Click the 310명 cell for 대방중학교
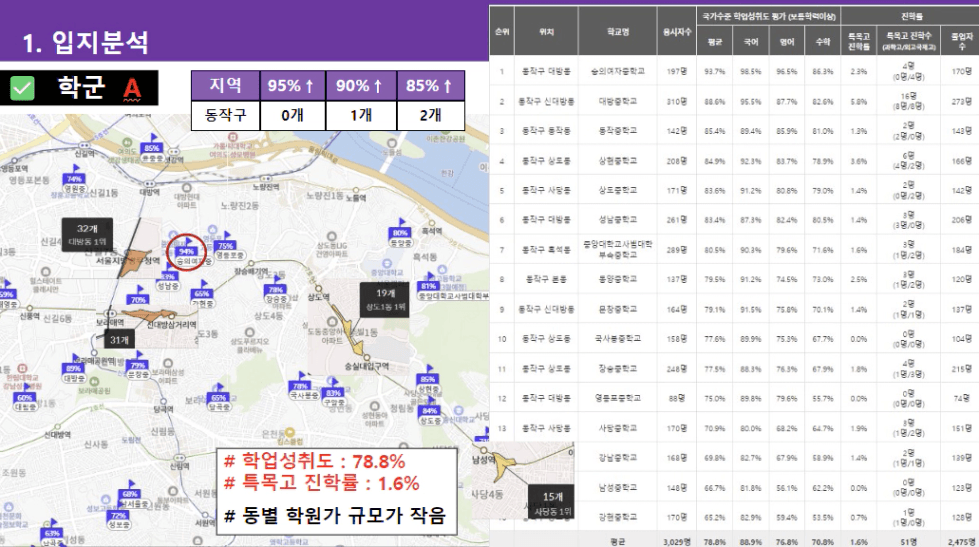Screen dimensions: 979x547 point(677,101)
